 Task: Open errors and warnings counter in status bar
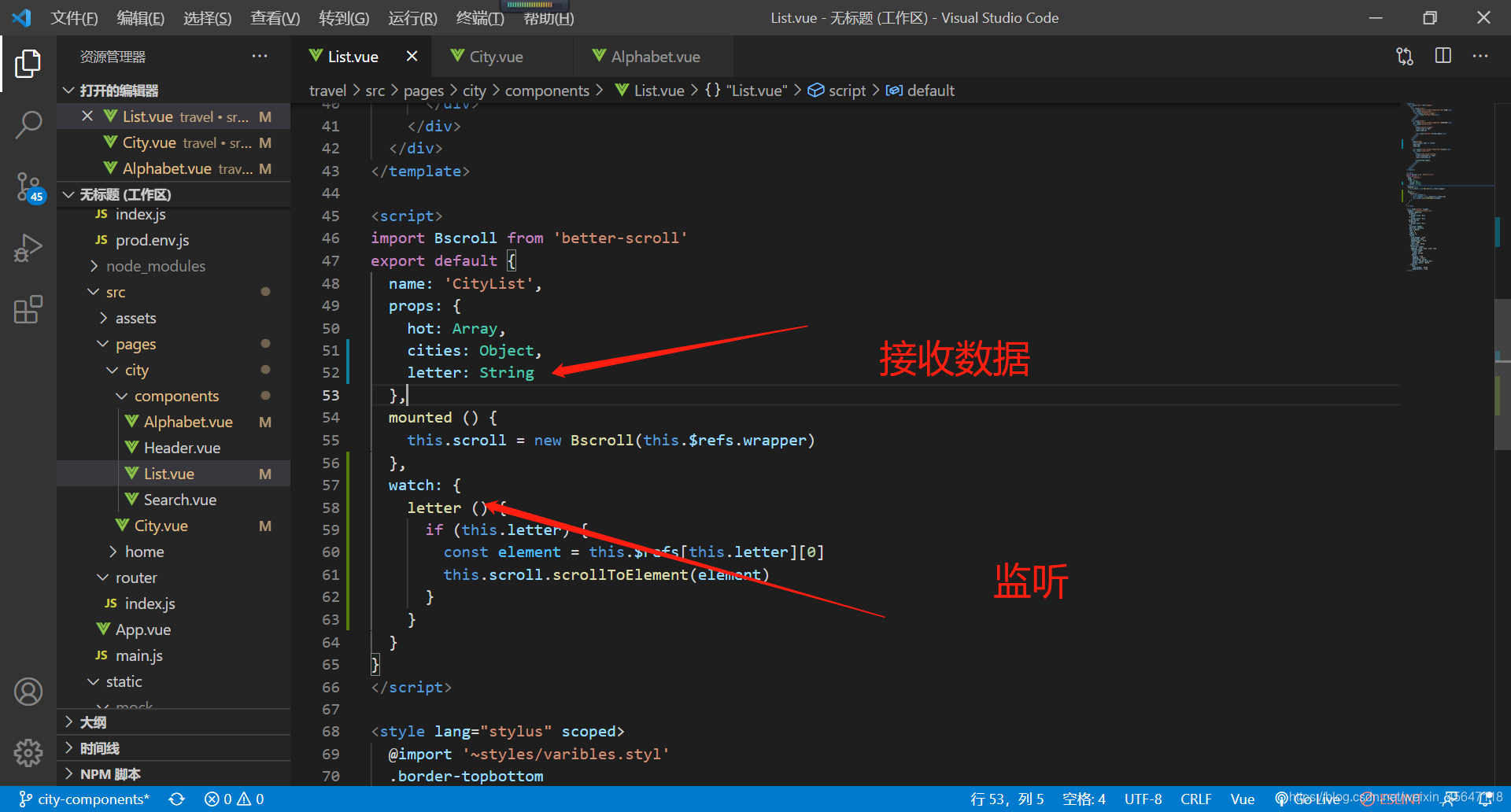tap(235, 799)
